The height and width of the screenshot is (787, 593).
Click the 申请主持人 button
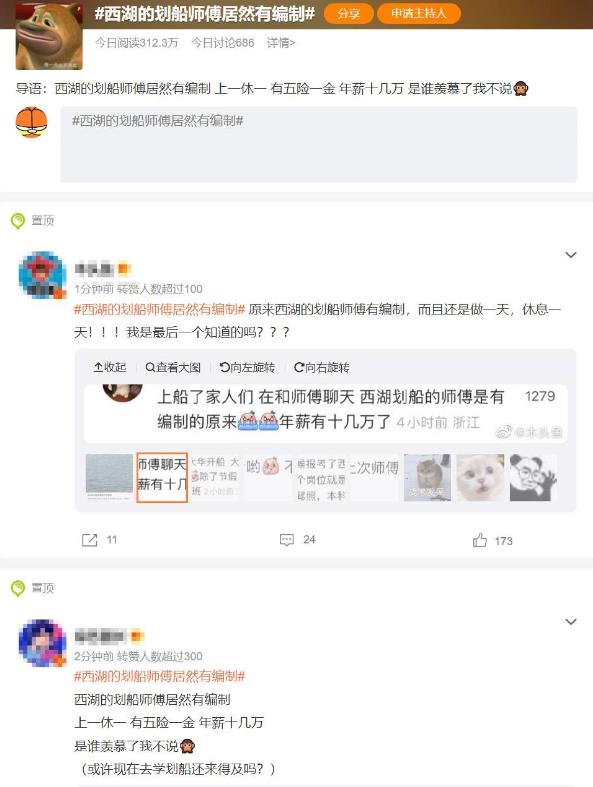419,14
